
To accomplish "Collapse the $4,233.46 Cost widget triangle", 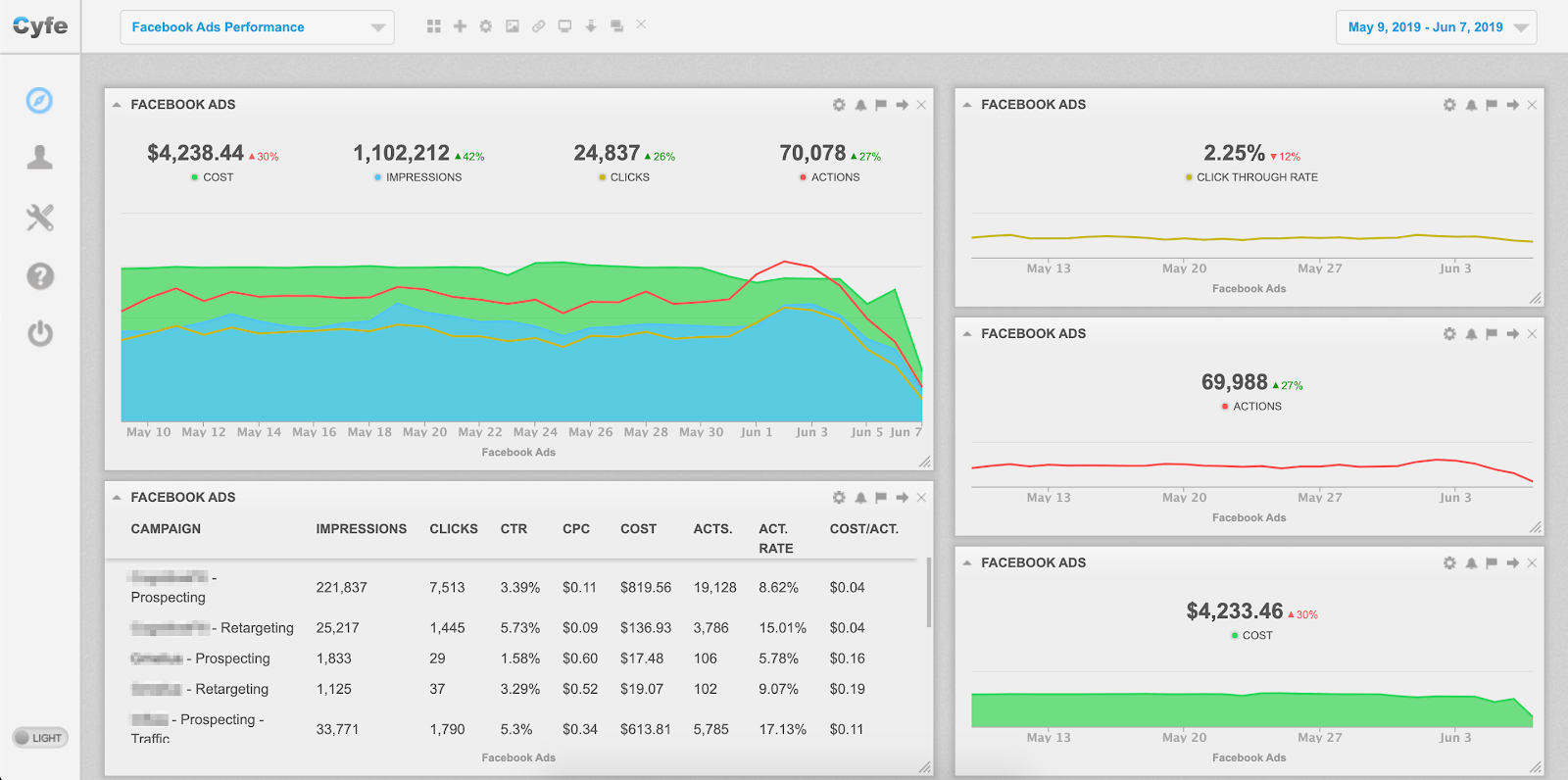I will pos(967,563).
